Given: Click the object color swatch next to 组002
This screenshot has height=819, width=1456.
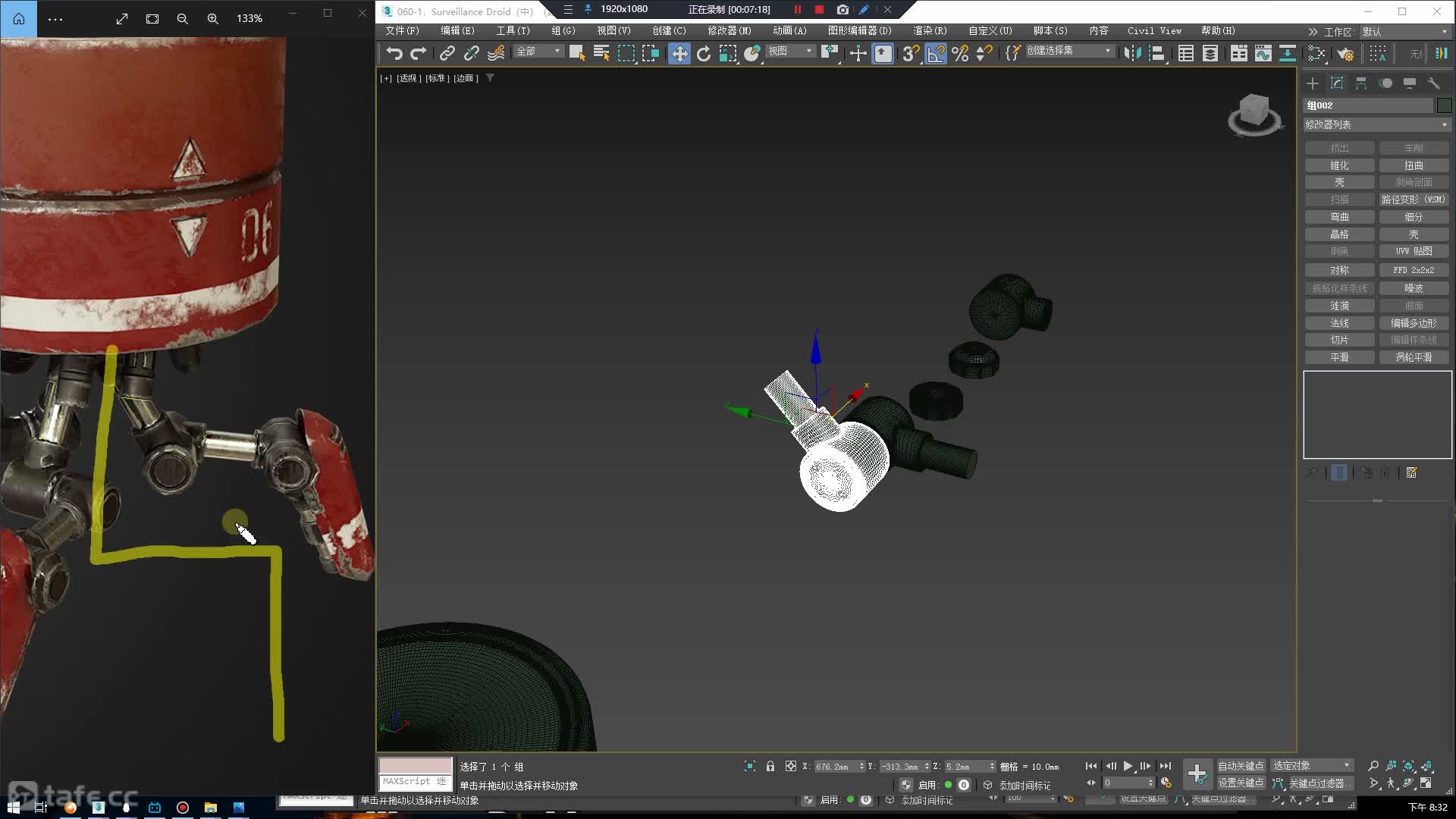Looking at the screenshot, I should 1444,105.
